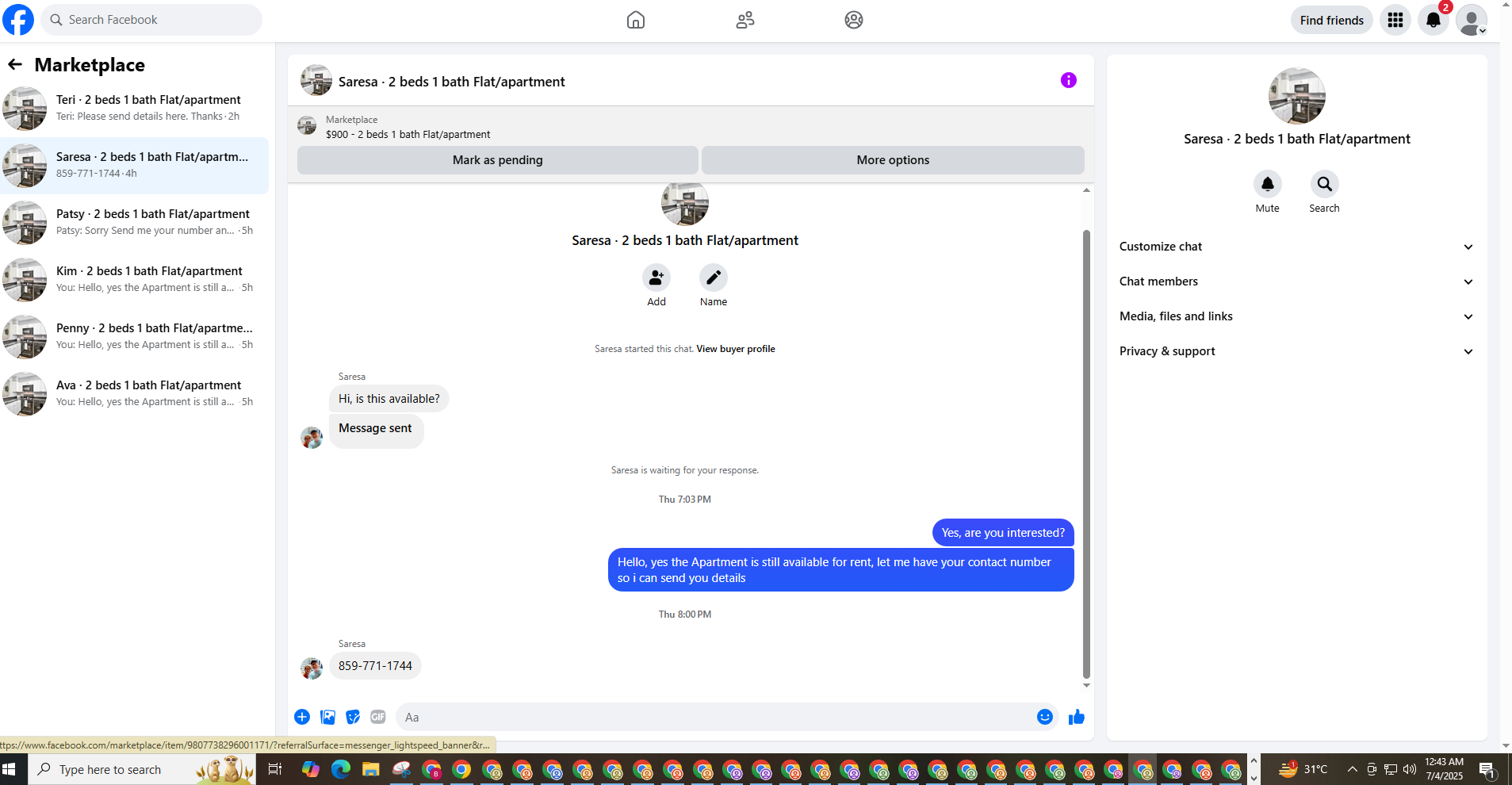
Task: Open the emoji picker
Action: tap(1045, 717)
